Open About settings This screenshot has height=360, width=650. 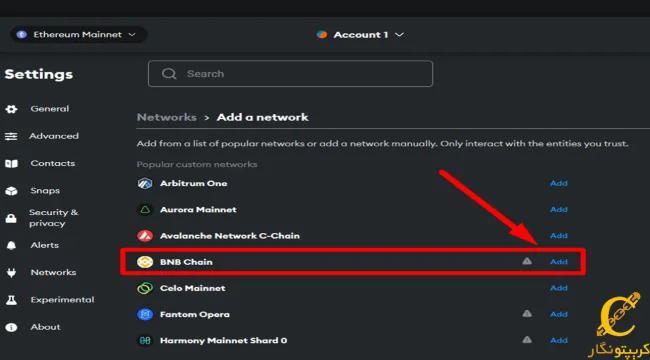click(46, 327)
